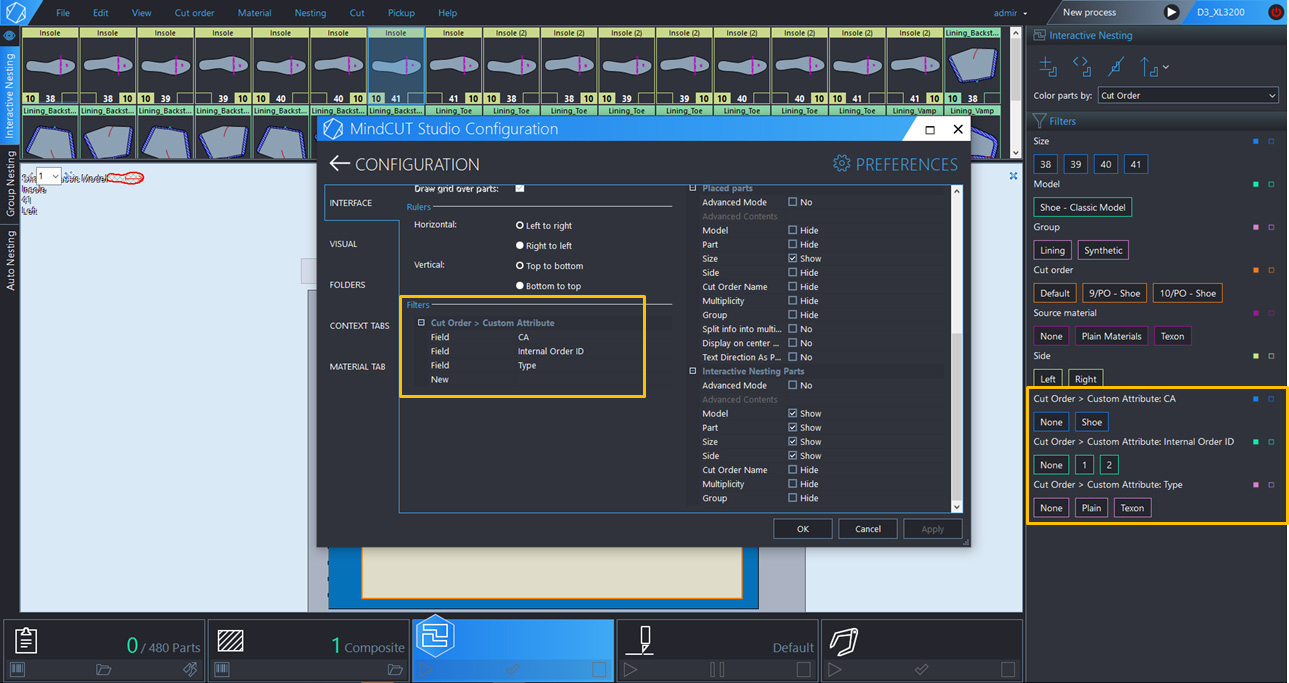
Task: Click the eye icon above the Interactive Nesting side tab
Action: [10, 35]
